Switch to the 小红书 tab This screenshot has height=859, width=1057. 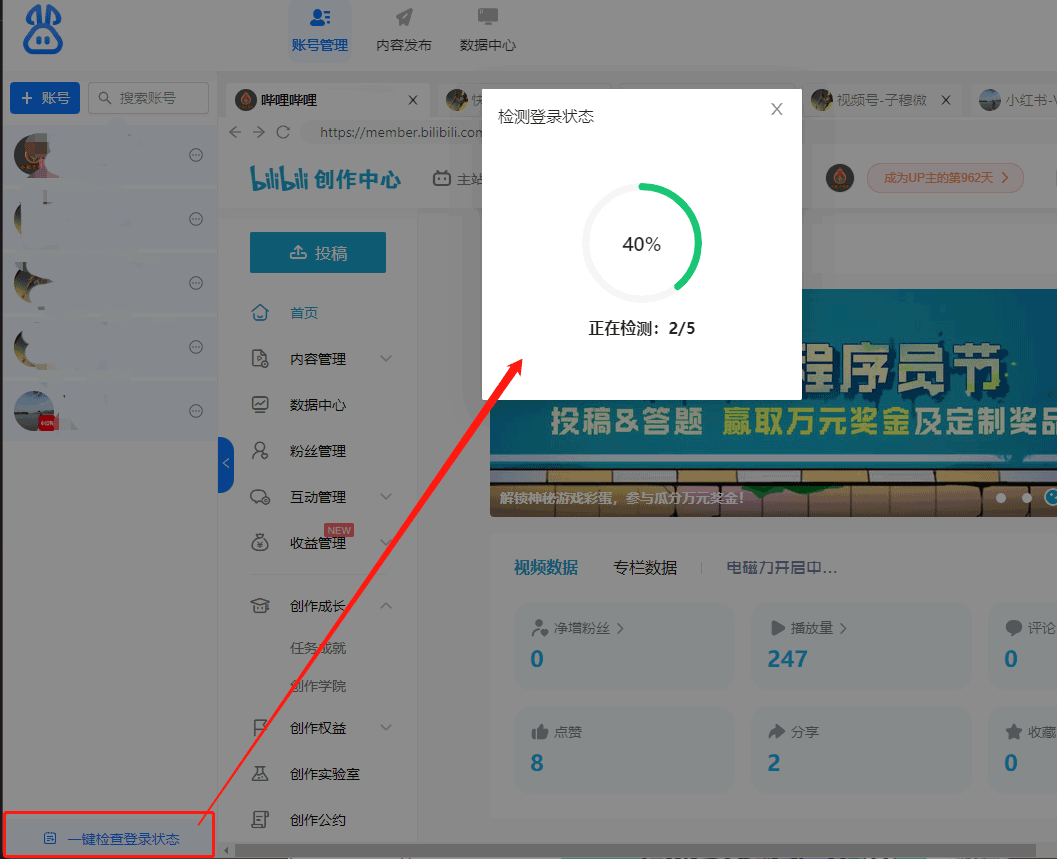(1016, 100)
